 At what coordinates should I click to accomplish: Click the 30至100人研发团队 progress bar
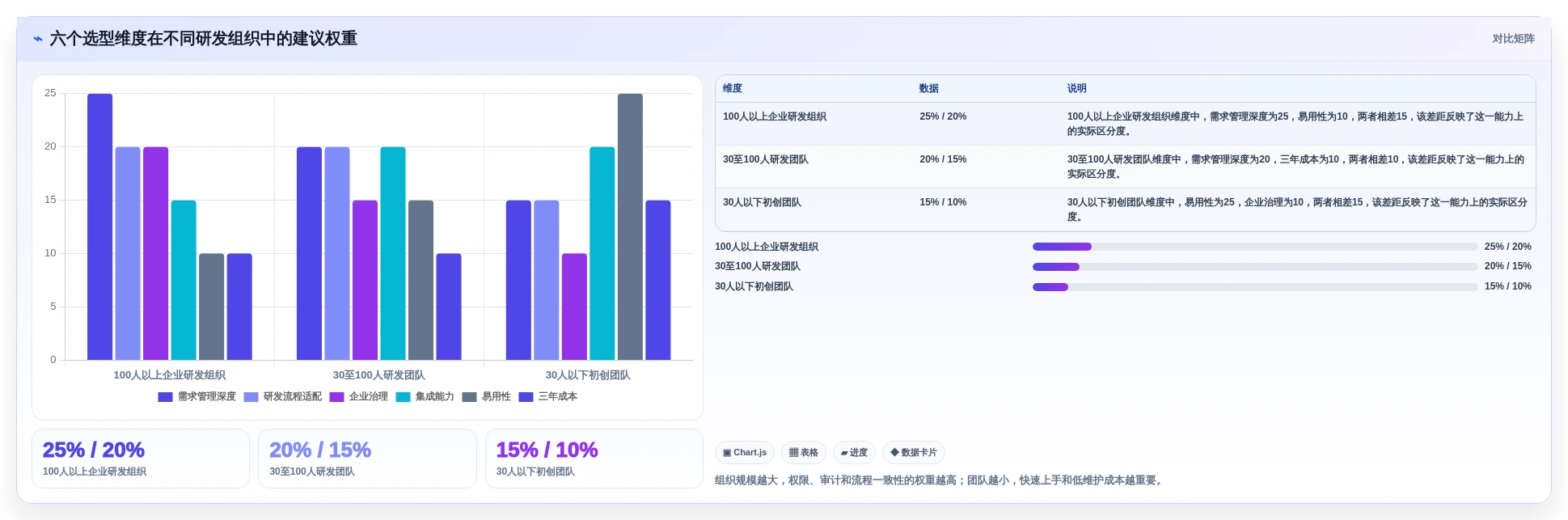(1255, 267)
